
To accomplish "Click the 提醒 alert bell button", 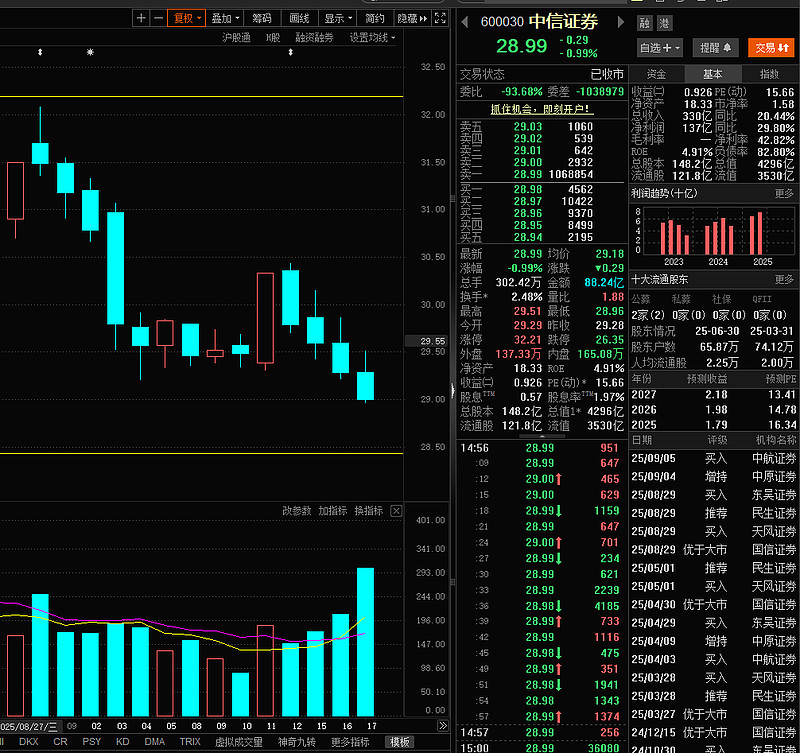I will point(715,48).
